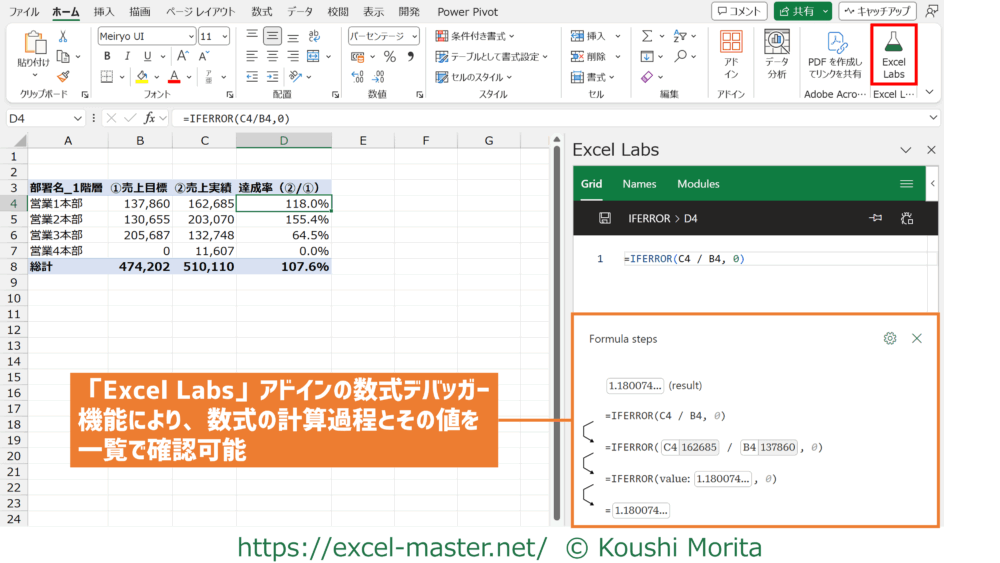Click the Add-ins (アドイン) ribbon icon
Screen dimensions: 1000x563
pos(731,53)
